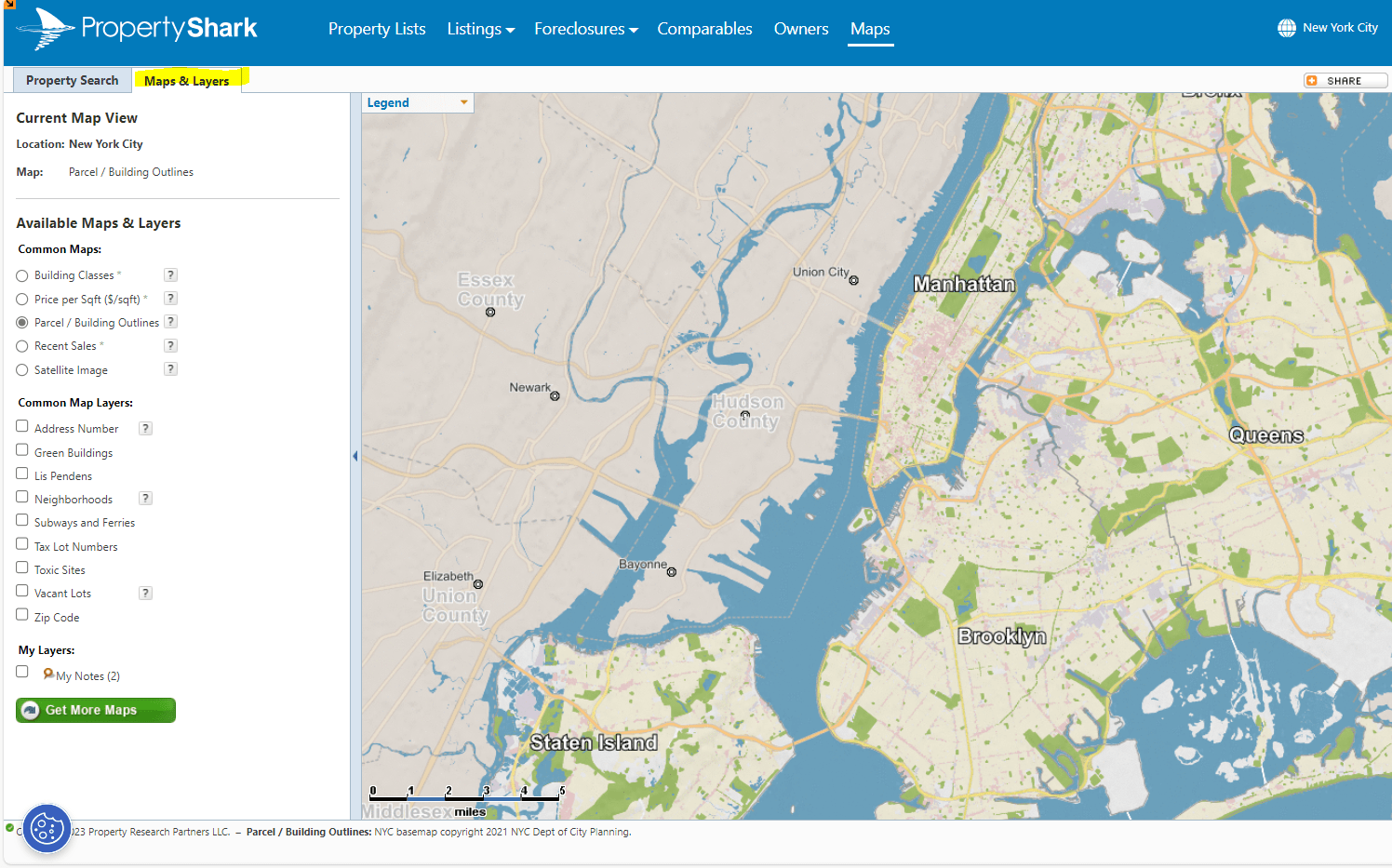The image size is (1392, 868).
Task: Open the Neighborhoods layer help icon
Action: (x=145, y=498)
